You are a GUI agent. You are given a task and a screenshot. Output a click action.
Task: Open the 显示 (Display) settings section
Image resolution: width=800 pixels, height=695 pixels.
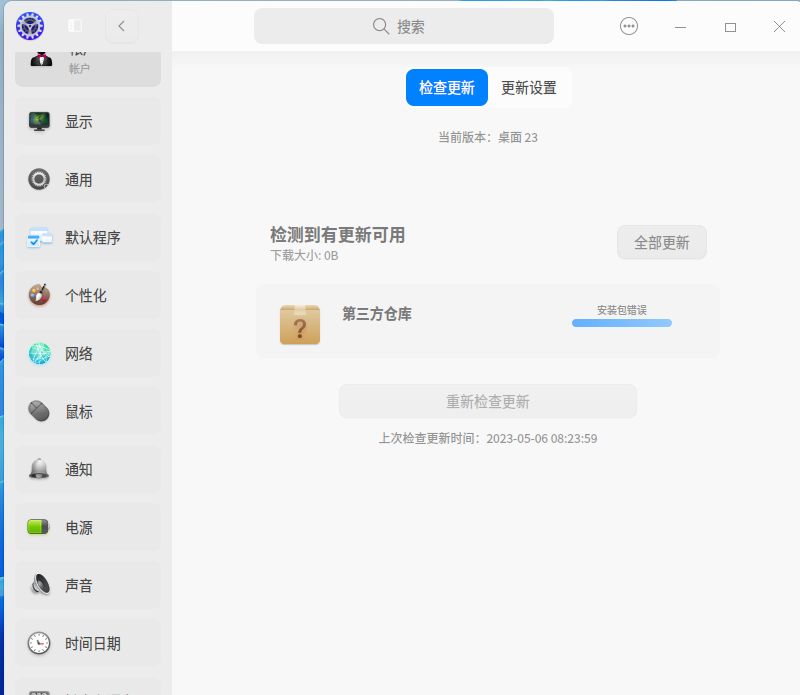coord(87,121)
